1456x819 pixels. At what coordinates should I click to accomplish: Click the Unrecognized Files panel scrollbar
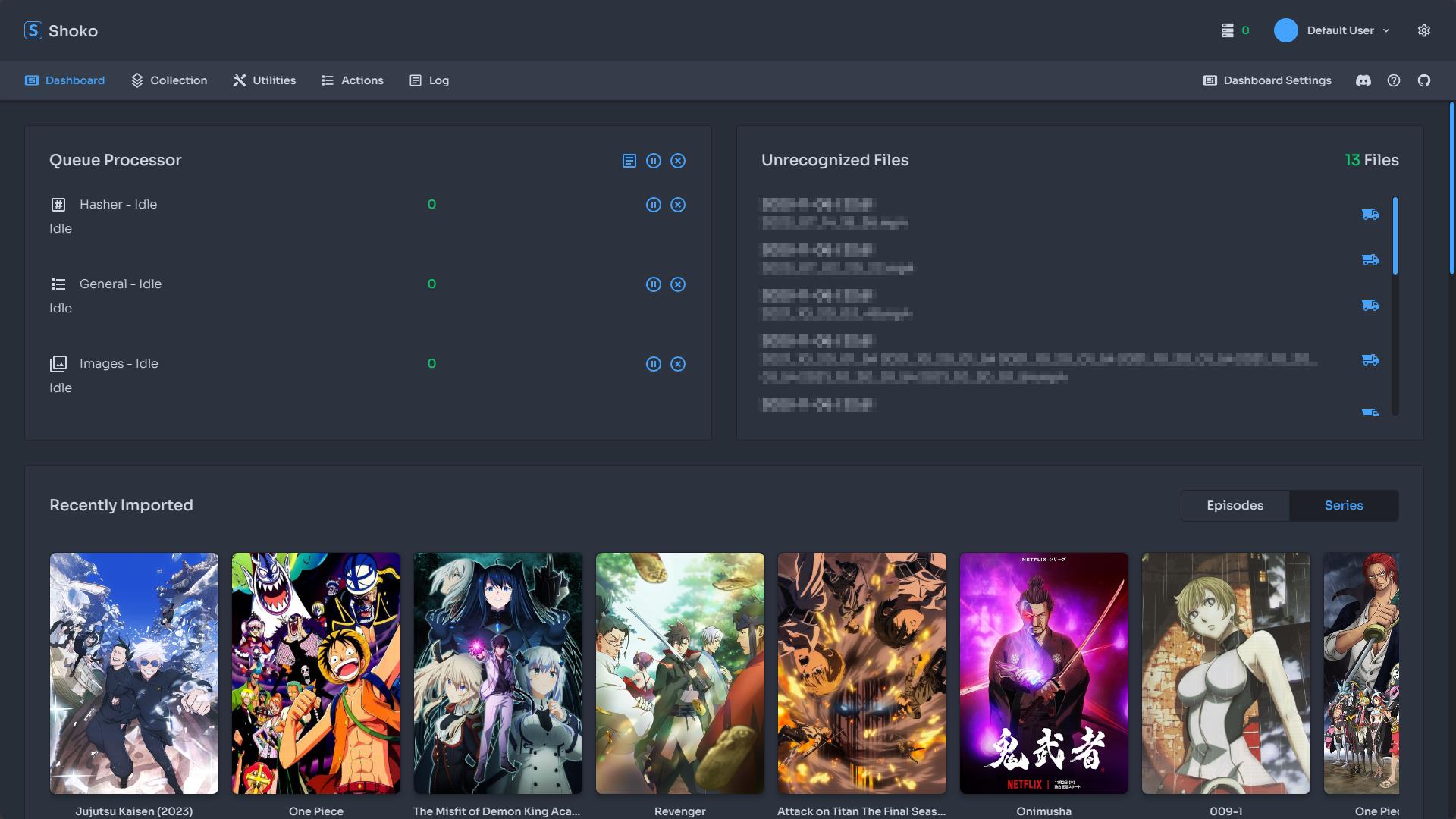click(1395, 236)
